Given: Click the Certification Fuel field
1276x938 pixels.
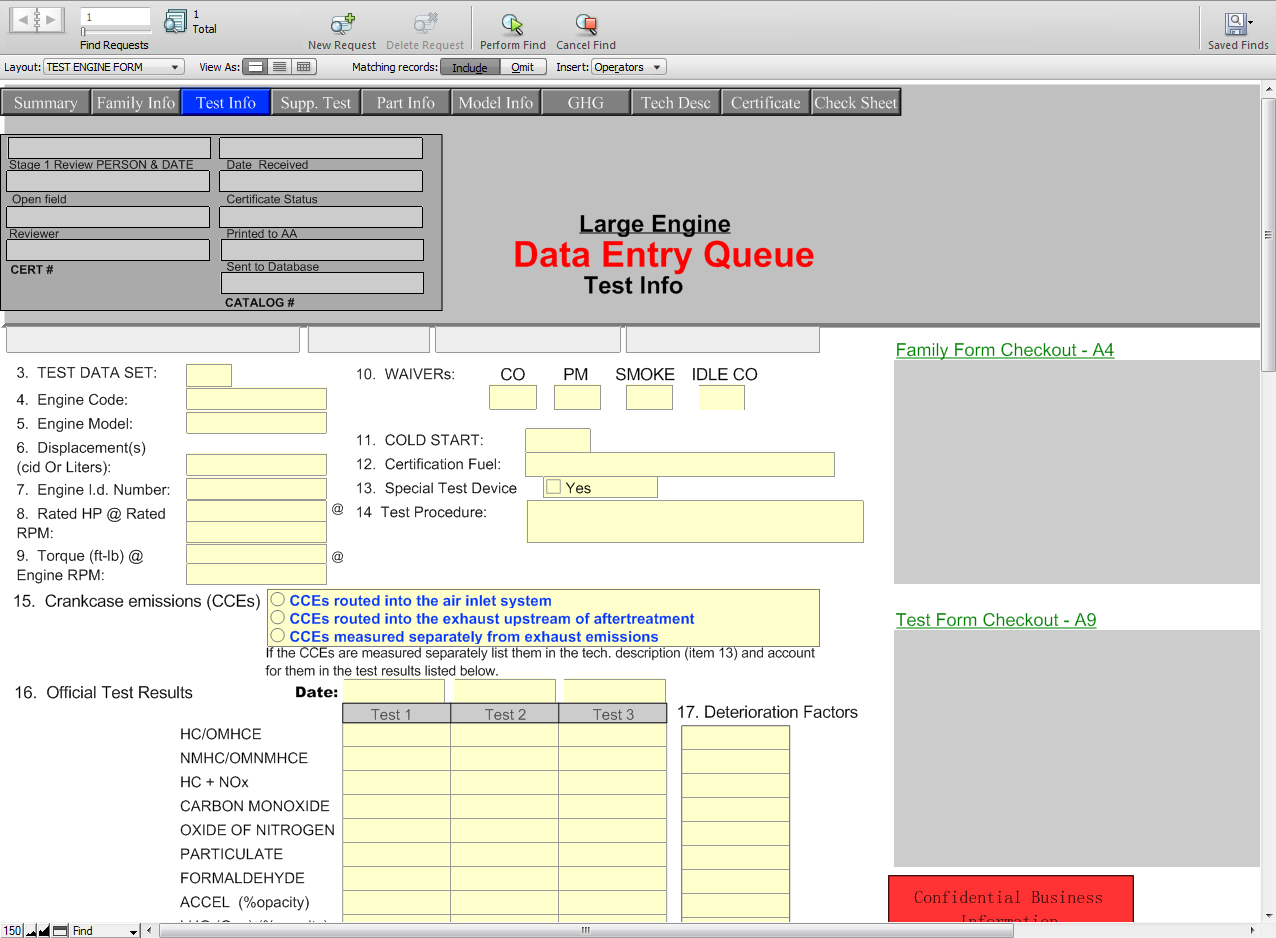Looking at the screenshot, I should (x=680, y=464).
